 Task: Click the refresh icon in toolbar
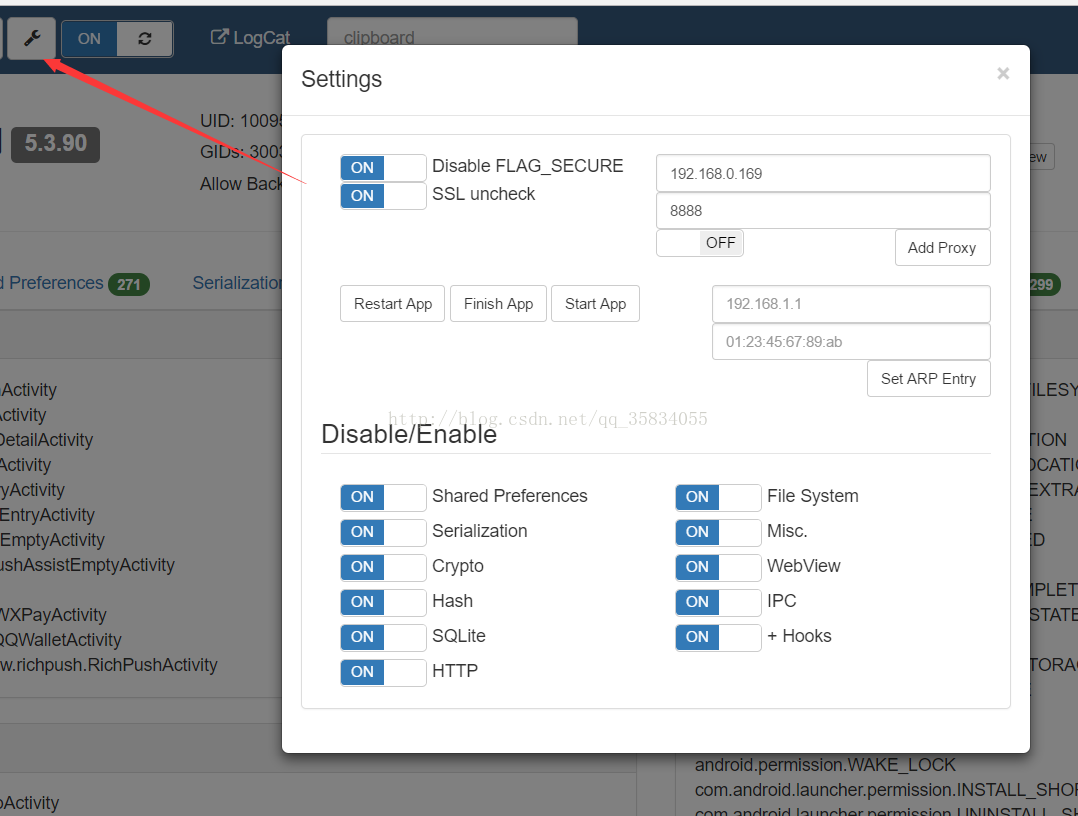(145, 39)
